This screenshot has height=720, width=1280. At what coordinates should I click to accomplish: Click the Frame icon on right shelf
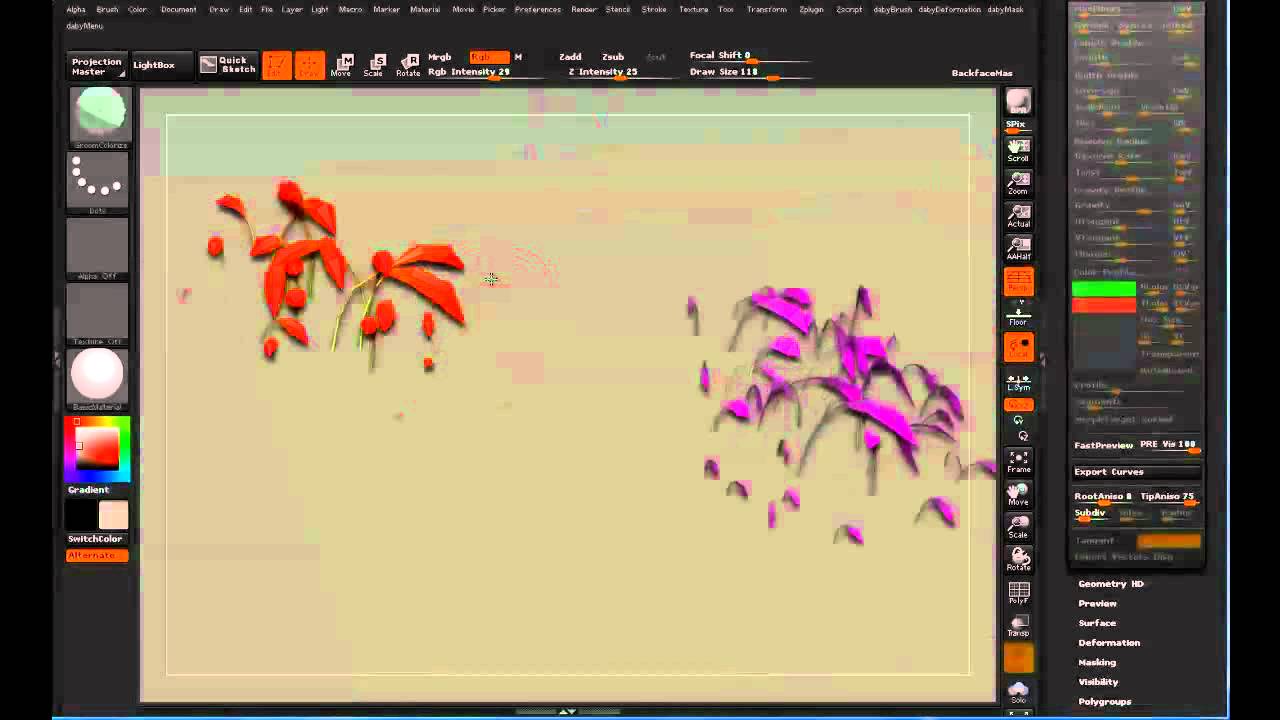[1018, 461]
